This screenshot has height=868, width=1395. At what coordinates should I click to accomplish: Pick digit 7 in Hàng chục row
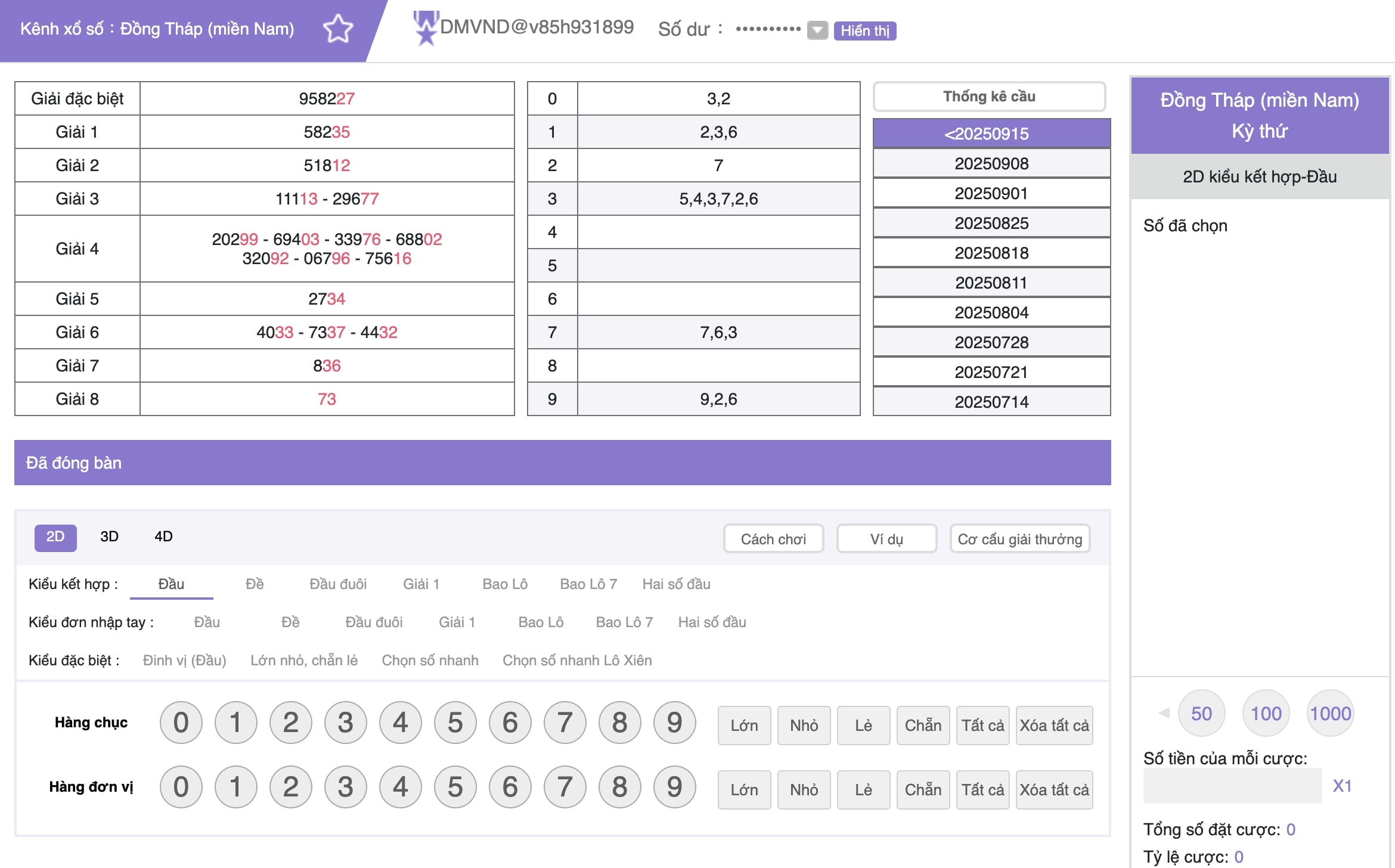[565, 723]
